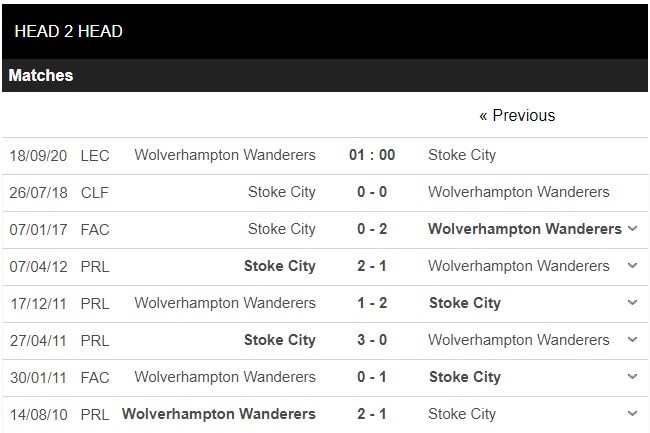Viewport: 650px width, 433px height.
Task: Select the Matches tab
Action: pyautogui.click(x=41, y=75)
